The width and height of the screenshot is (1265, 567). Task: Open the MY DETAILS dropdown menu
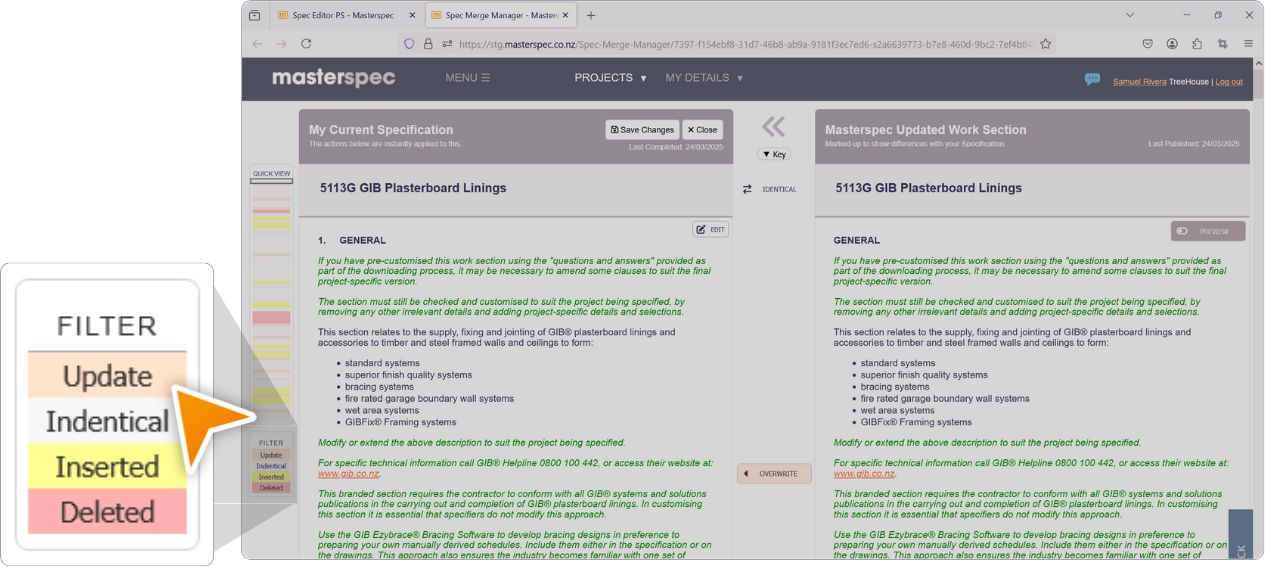tap(705, 78)
